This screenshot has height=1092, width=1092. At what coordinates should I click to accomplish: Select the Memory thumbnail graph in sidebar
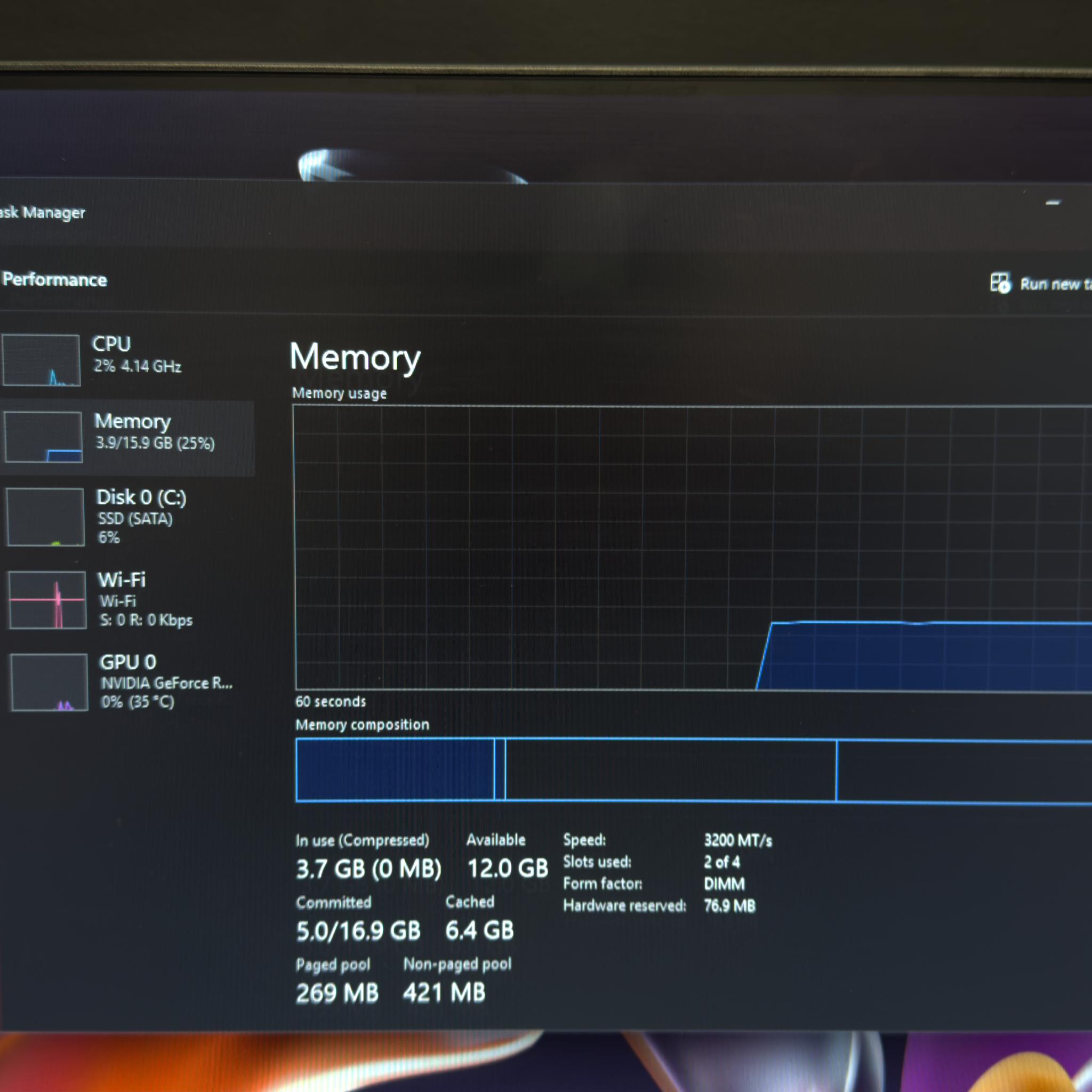point(44,437)
